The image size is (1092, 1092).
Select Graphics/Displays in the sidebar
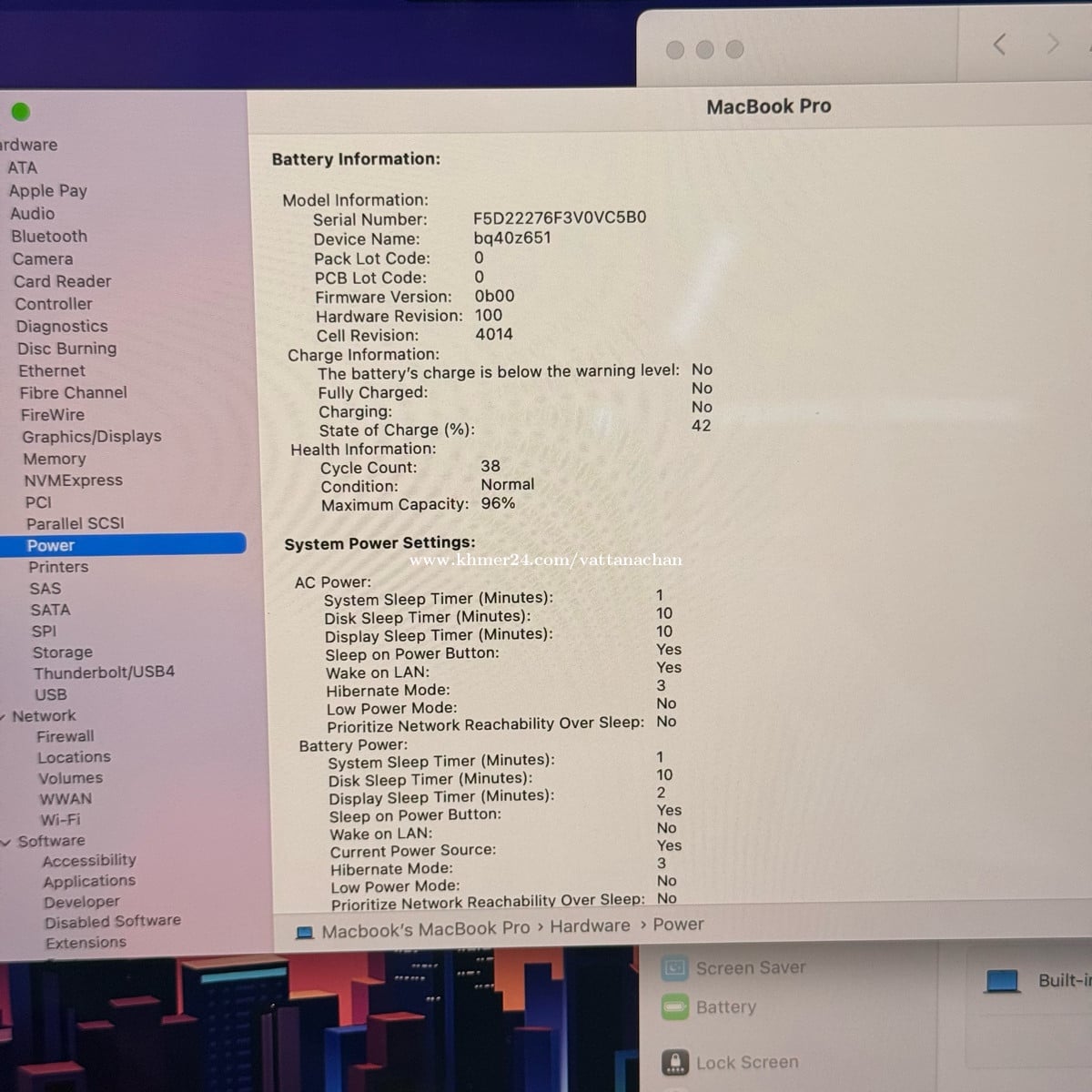coord(91,437)
